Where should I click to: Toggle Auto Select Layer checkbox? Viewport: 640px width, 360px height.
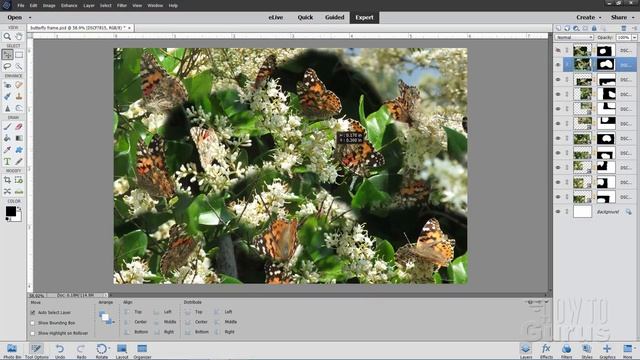pos(33,313)
